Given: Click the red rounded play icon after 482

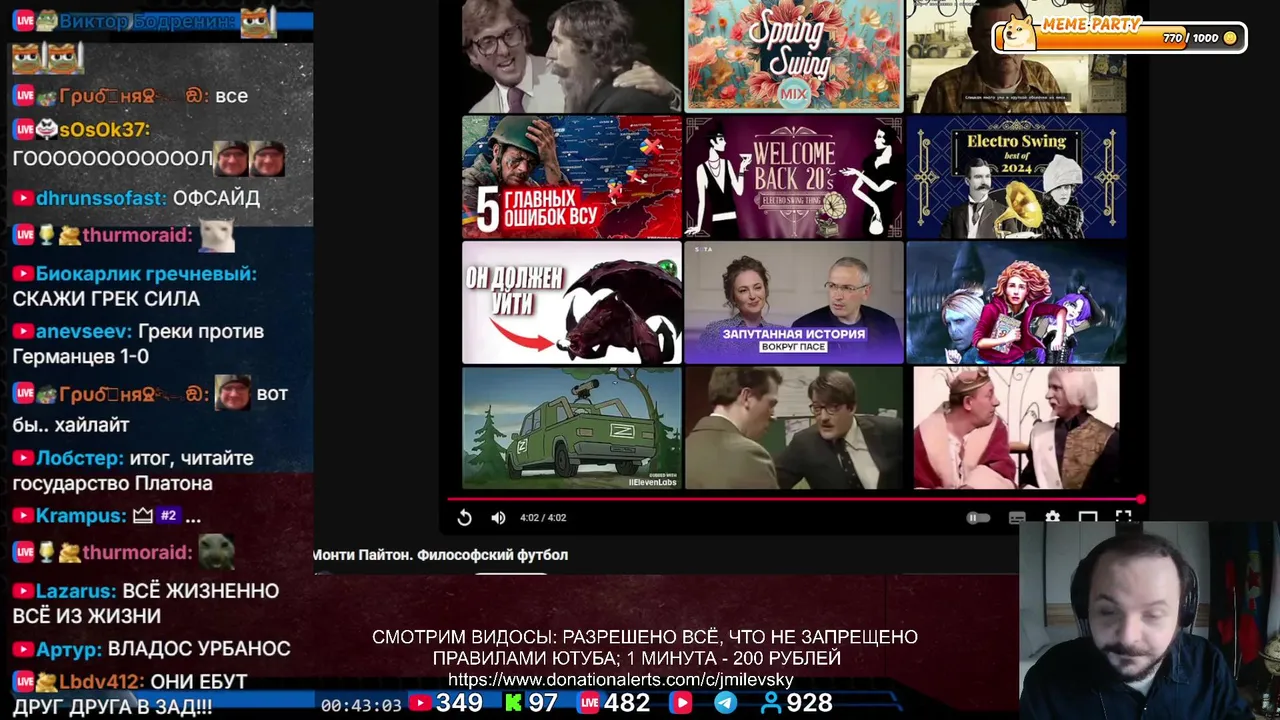Looking at the screenshot, I should [x=681, y=703].
